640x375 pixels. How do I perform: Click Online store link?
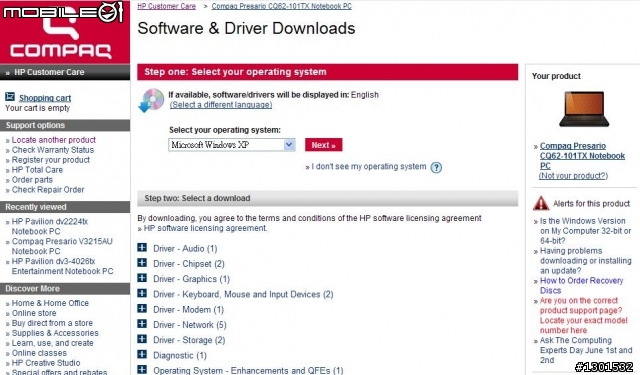34,313
